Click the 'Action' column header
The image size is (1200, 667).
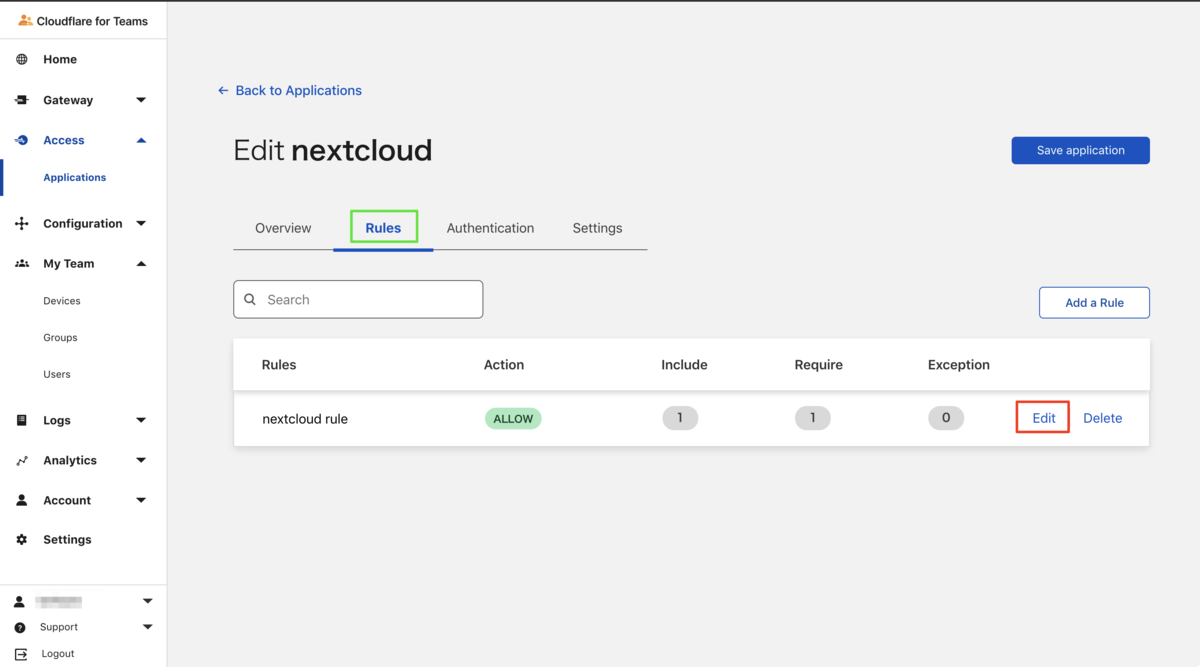tap(504, 365)
